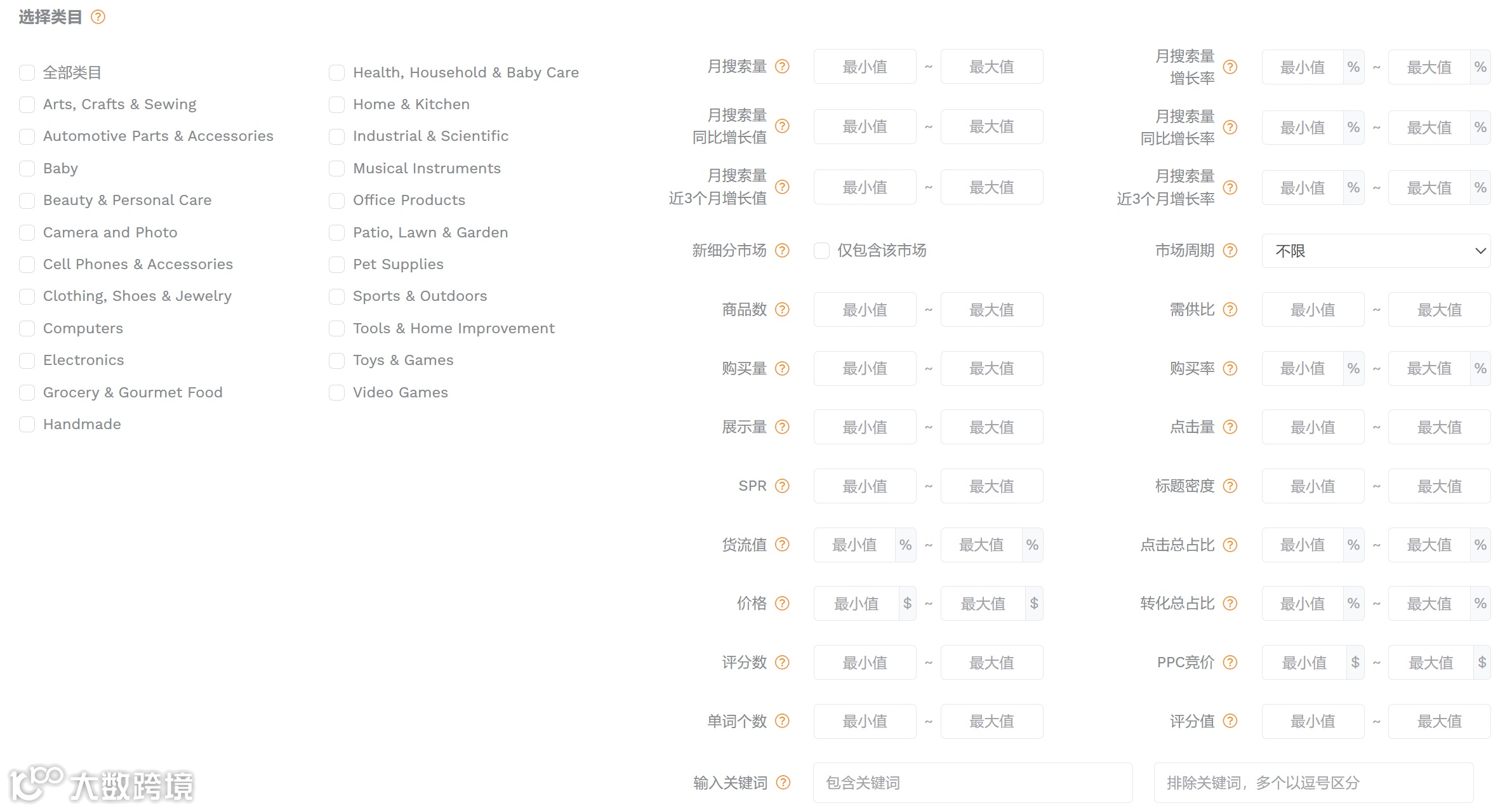Check the Electronics category box
The height and width of the screenshot is (810, 1512).
27,361
